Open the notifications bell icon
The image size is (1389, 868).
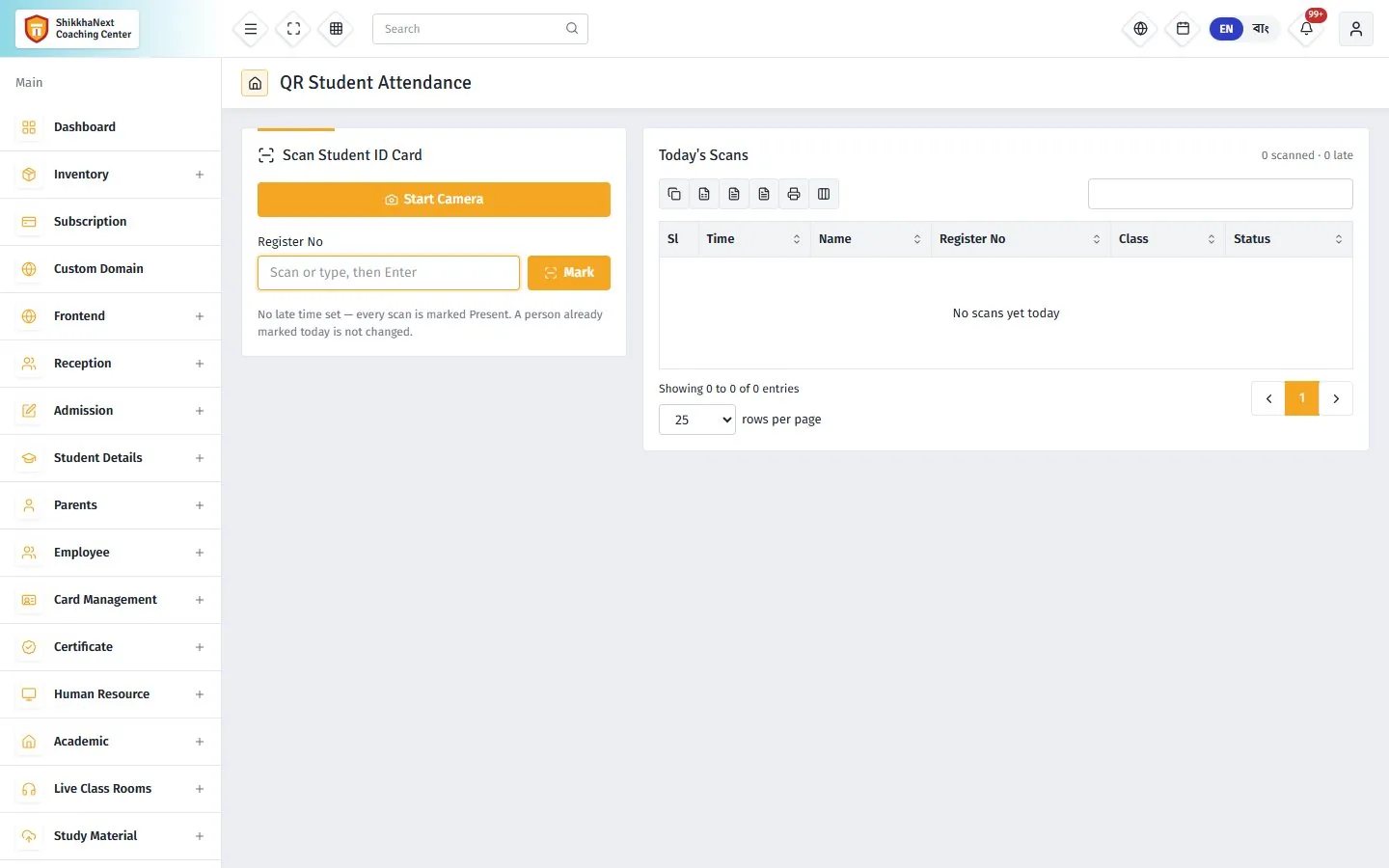click(1306, 29)
